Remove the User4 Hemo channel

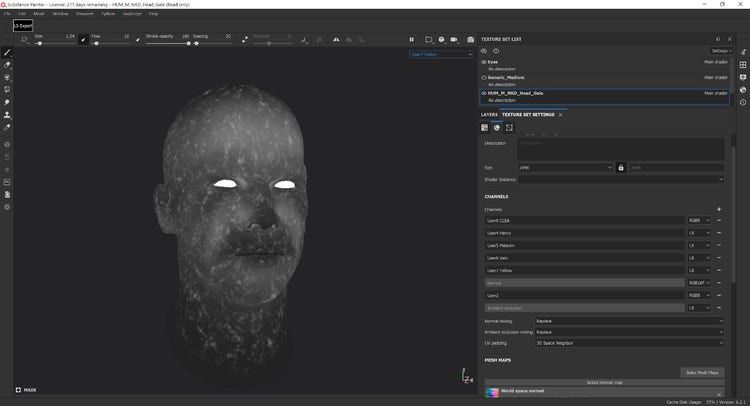[x=718, y=232]
